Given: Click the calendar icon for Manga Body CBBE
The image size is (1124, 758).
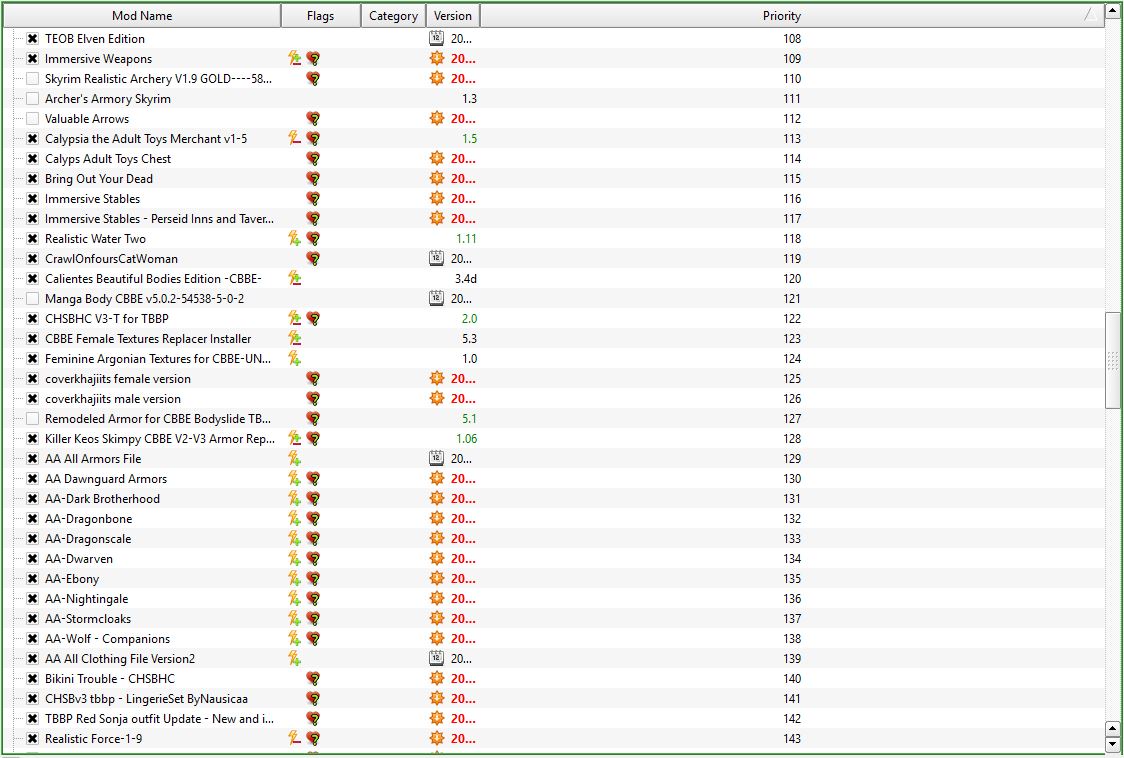Looking at the screenshot, I should pos(436,299).
